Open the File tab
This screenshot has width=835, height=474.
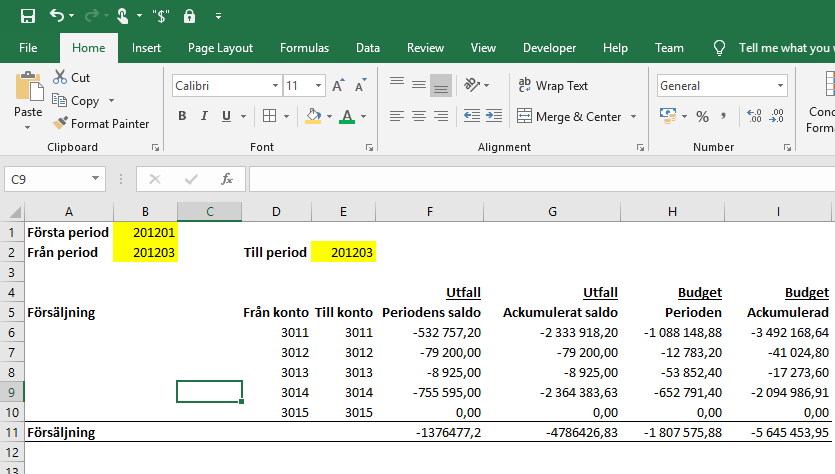28,48
